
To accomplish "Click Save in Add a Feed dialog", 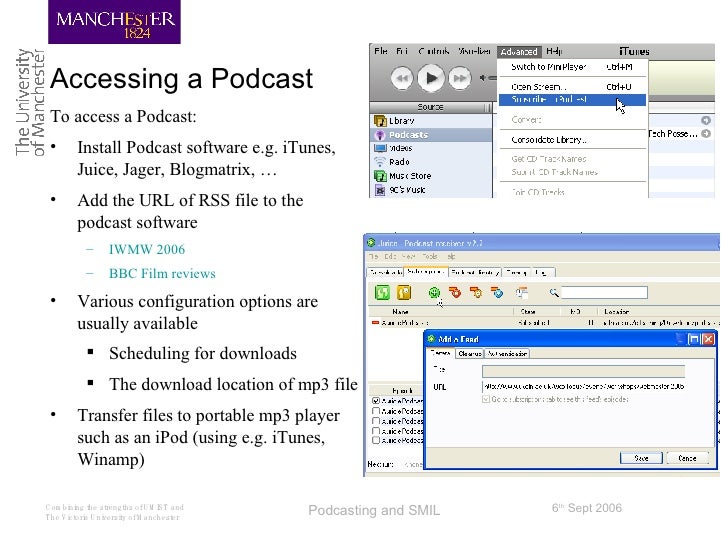I will [x=641, y=458].
